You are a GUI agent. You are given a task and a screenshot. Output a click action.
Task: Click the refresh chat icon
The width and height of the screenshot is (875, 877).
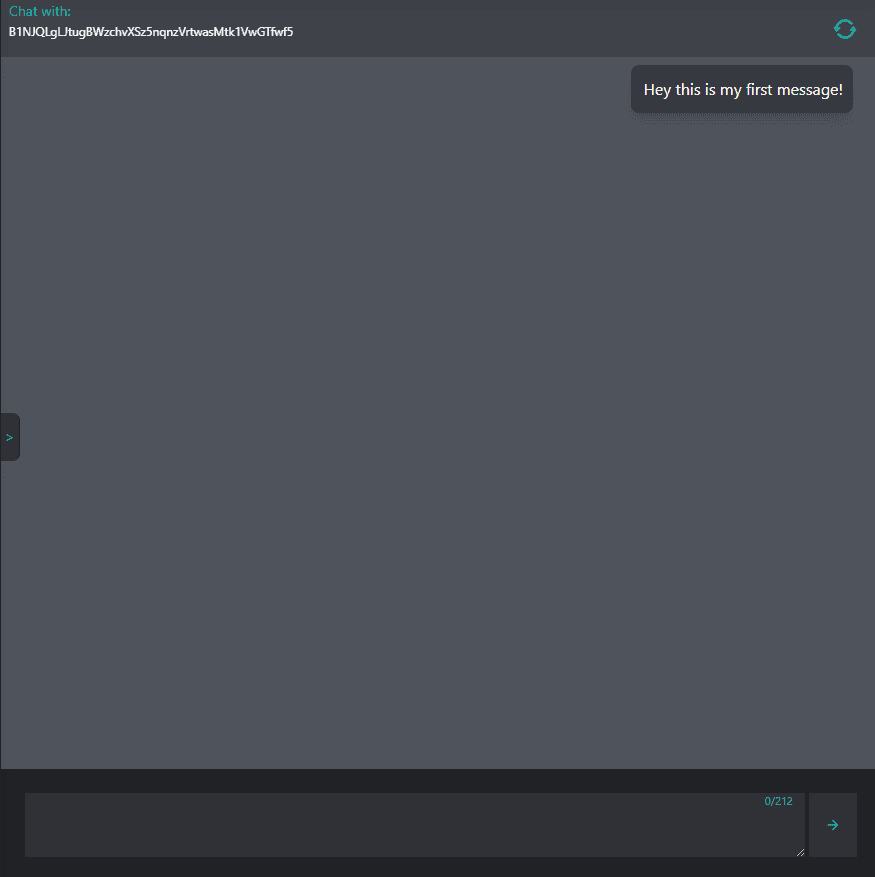click(844, 29)
